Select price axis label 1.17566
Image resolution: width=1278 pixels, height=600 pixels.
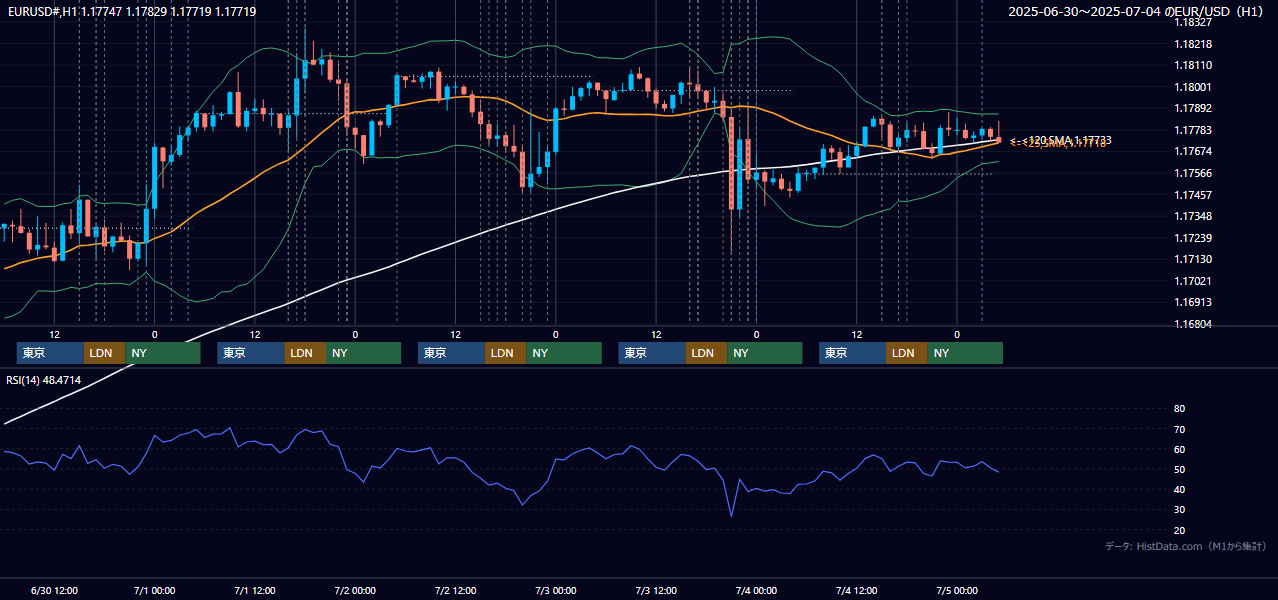[x=1193, y=173]
